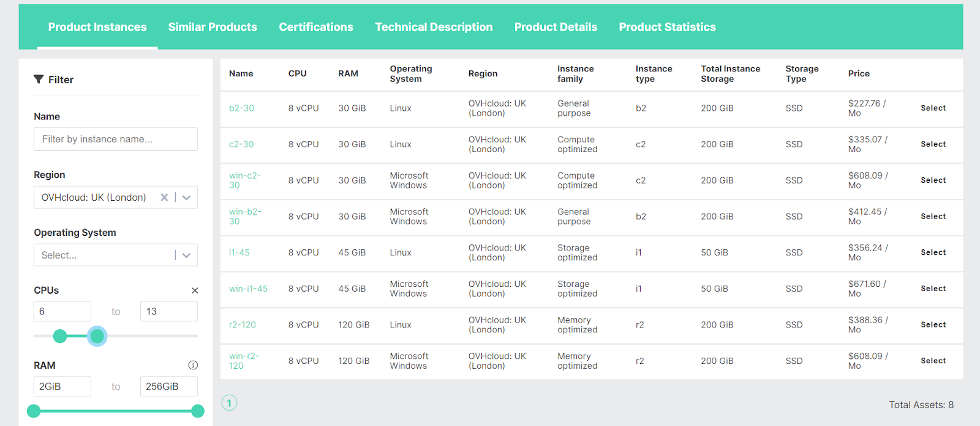
Task: Reset the CPUs filter with X icon
Action: pos(194,290)
